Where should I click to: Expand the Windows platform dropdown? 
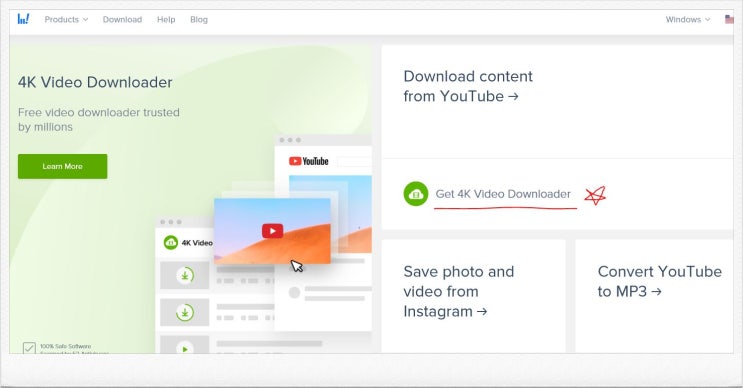[x=688, y=19]
